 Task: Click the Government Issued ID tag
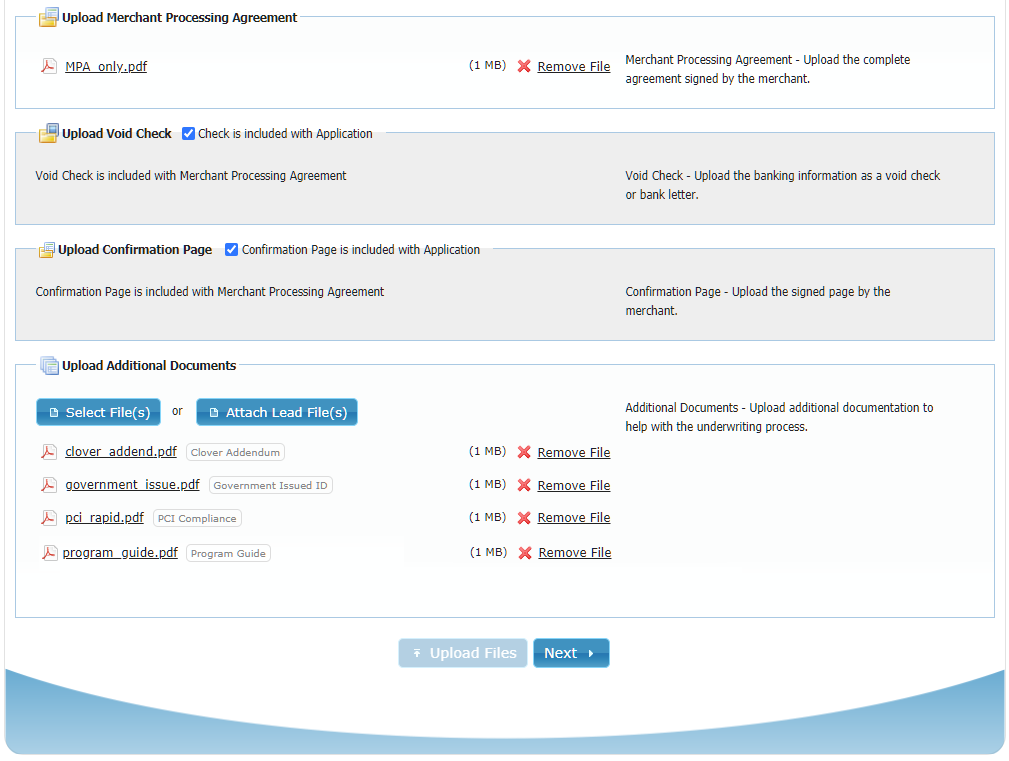pos(270,485)
